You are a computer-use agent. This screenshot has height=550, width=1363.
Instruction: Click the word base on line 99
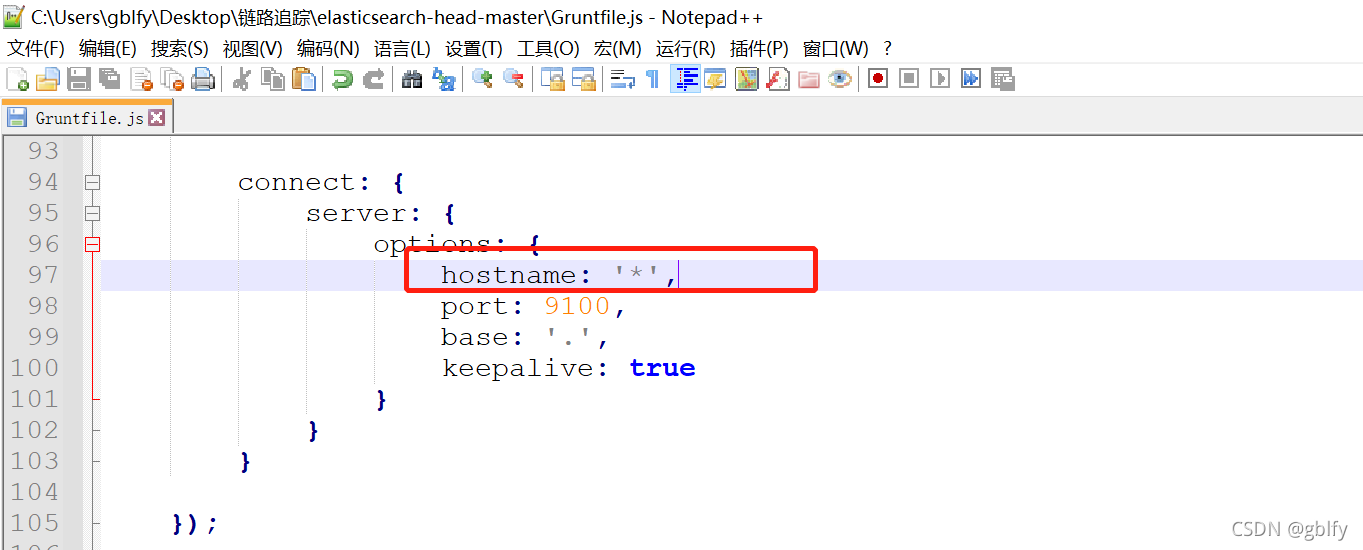click(x=475, y=337)
